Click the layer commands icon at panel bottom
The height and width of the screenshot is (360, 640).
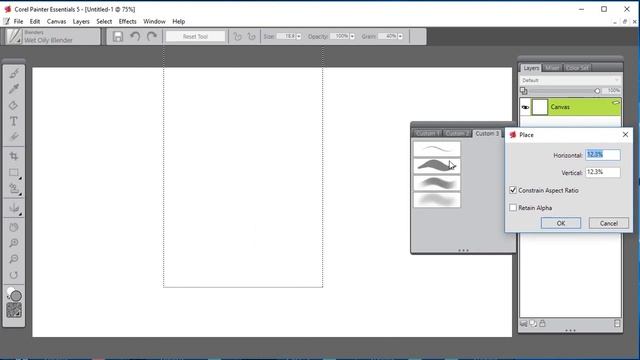pos(524,324)
